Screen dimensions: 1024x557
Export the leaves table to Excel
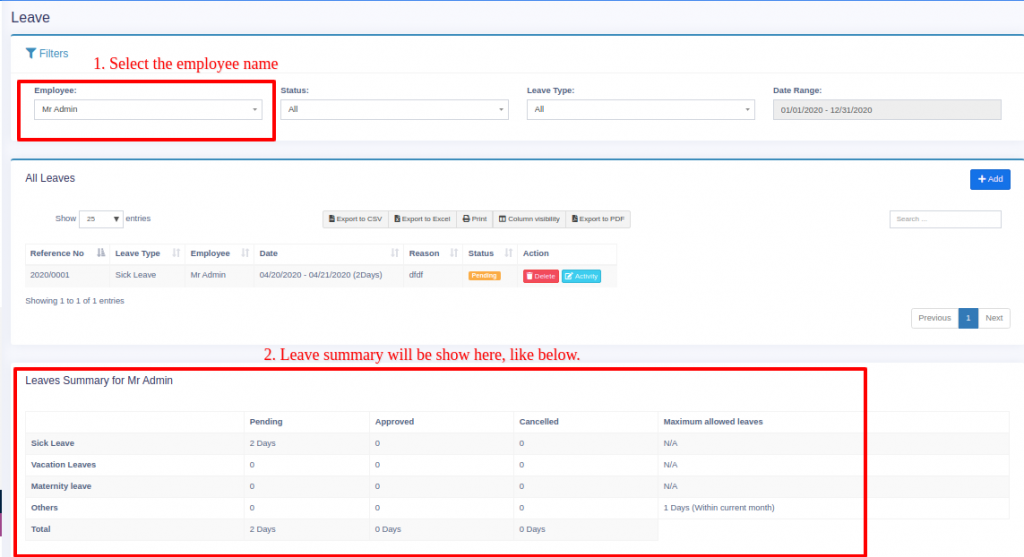pyautogui.click(x=421, y=219)
